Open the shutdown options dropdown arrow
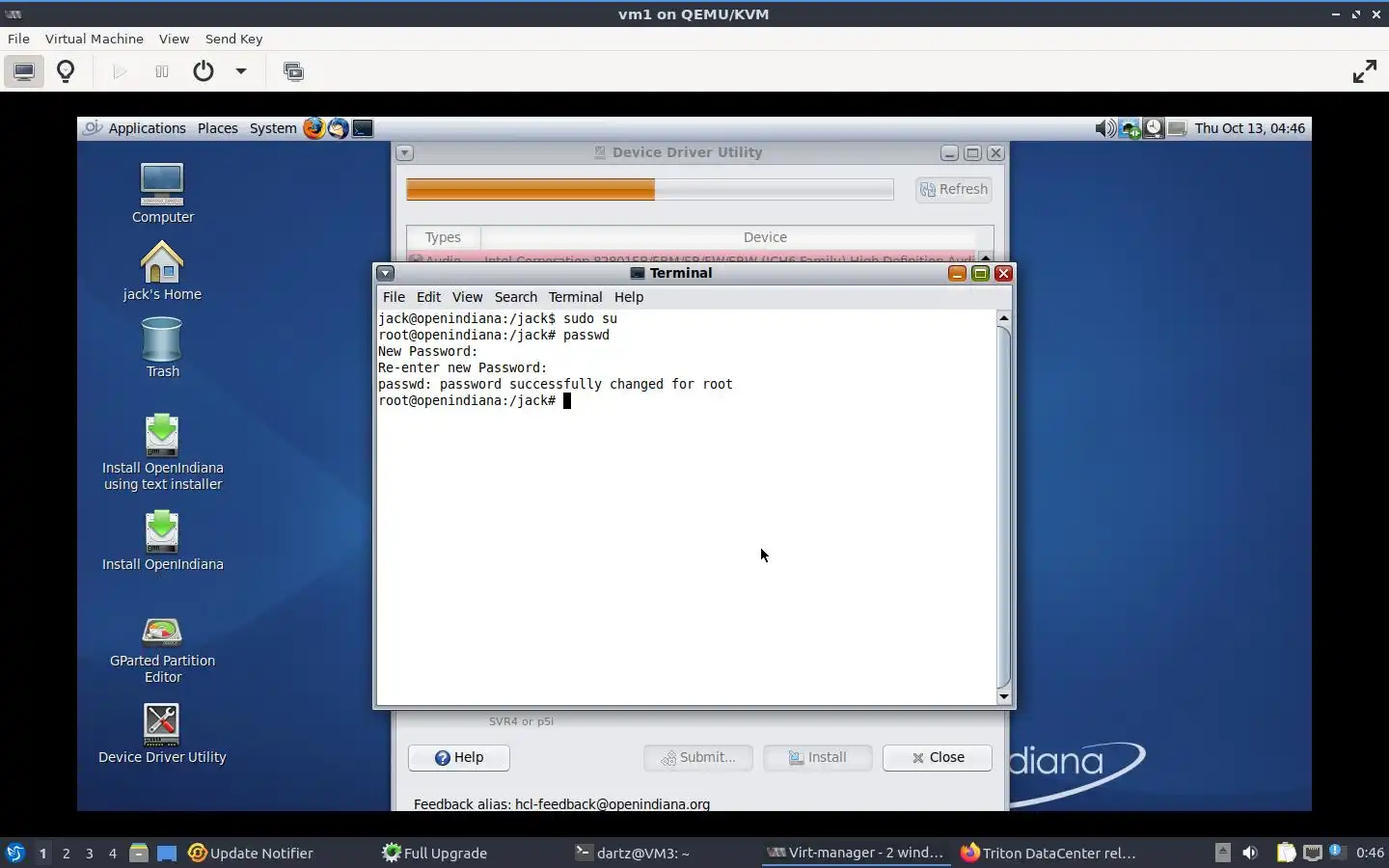Image resolution: width=1389 pixels, height=868 pixels. 241,71
